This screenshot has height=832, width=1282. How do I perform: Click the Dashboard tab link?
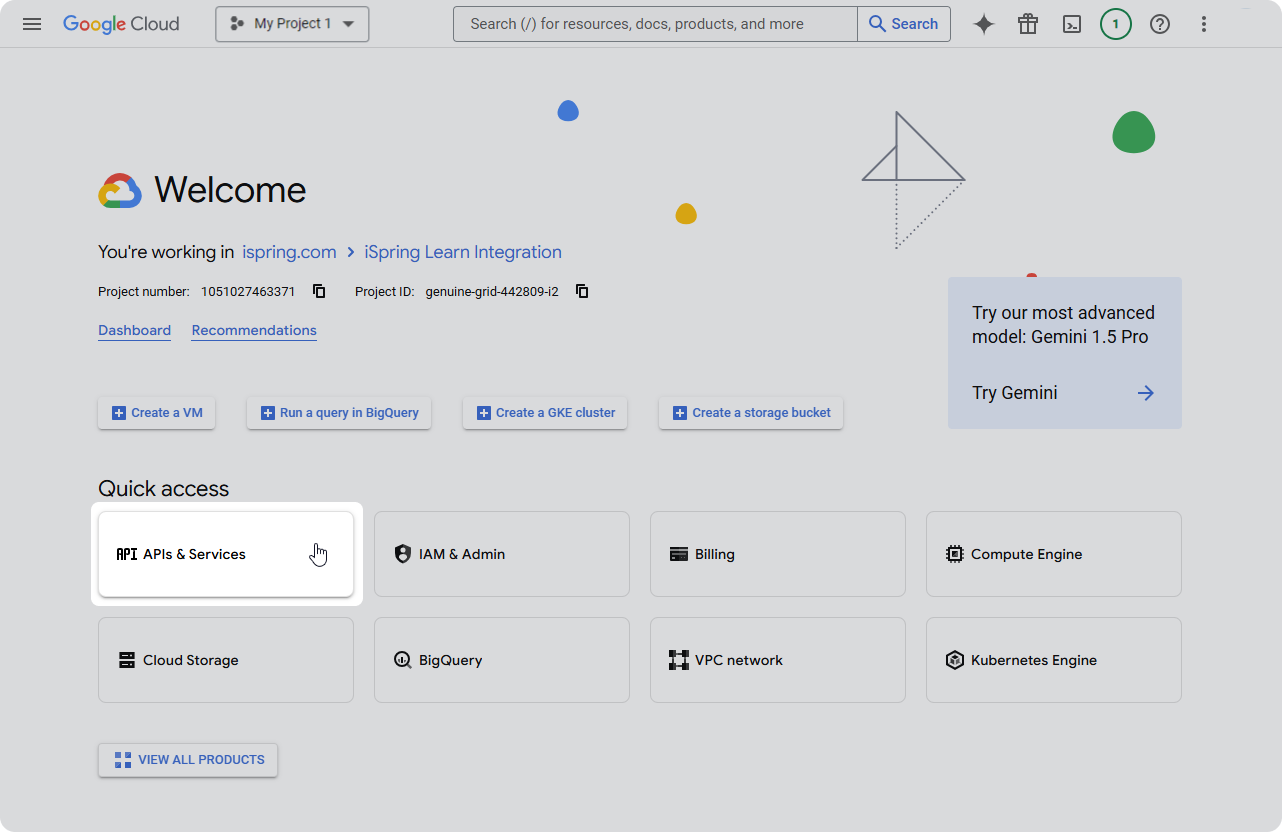pos(134,331)
